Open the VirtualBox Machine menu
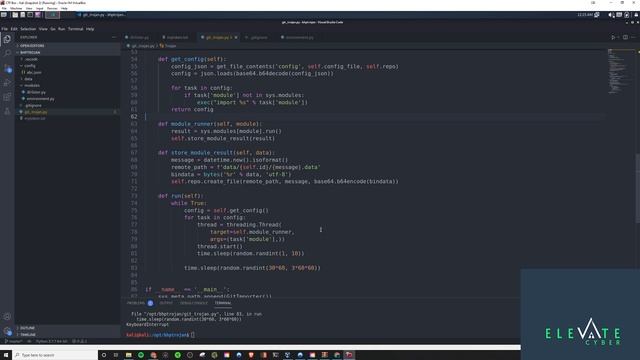The height and width of the screenshot is (360, 640). (16, 8)
